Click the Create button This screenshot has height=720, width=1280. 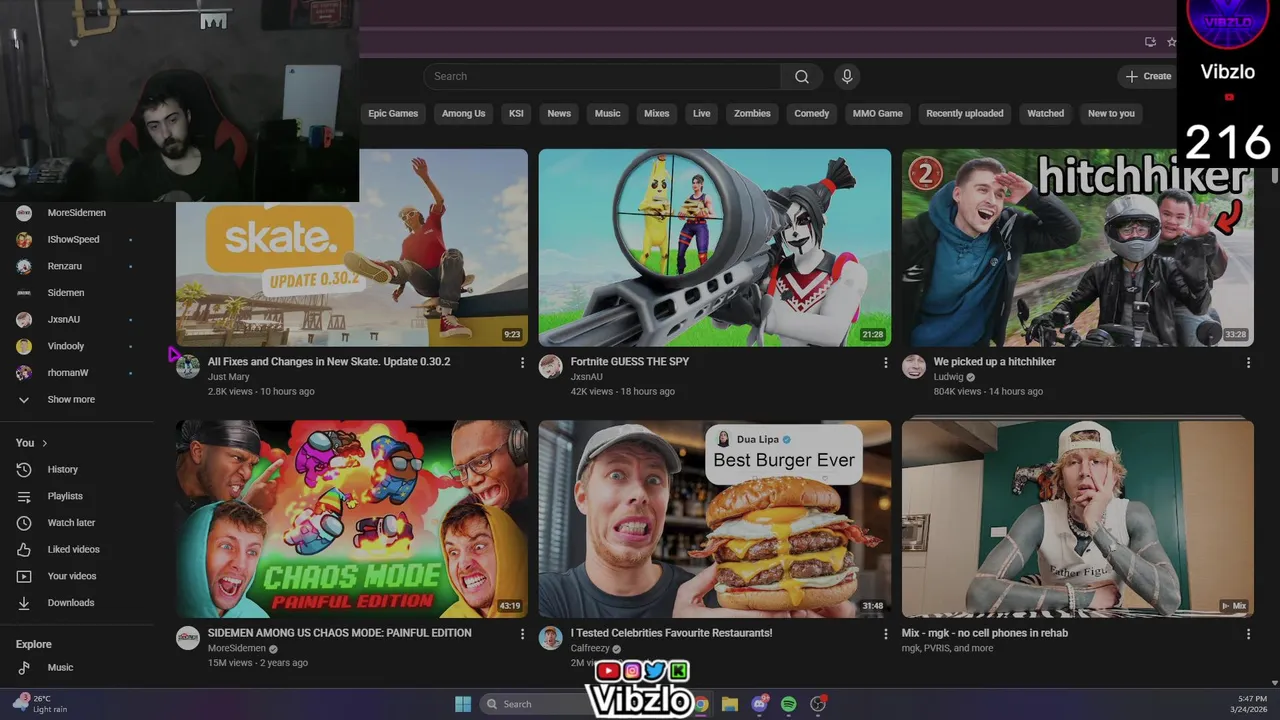(1147, 76)
